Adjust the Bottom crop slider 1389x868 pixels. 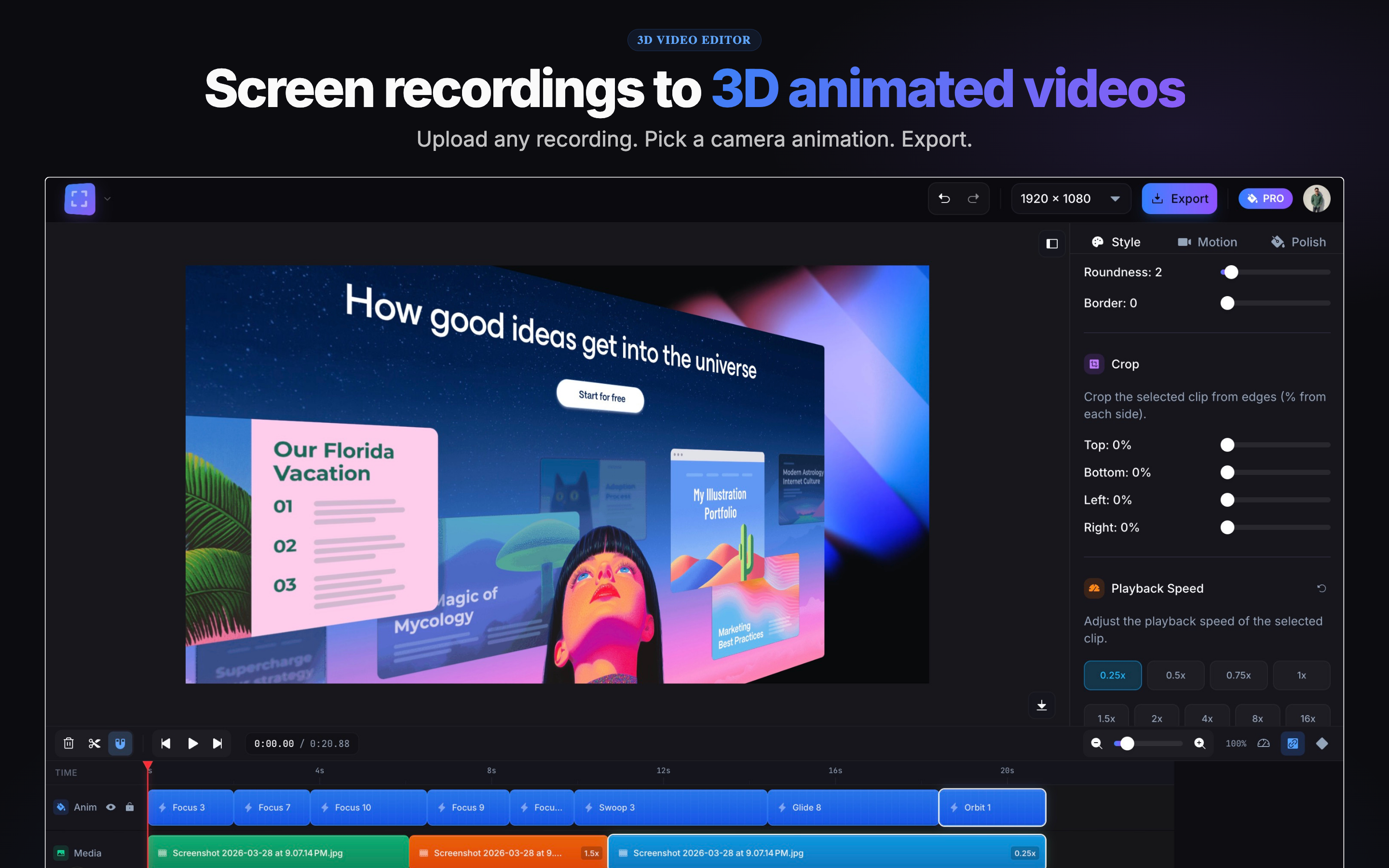pos(1275,473)
